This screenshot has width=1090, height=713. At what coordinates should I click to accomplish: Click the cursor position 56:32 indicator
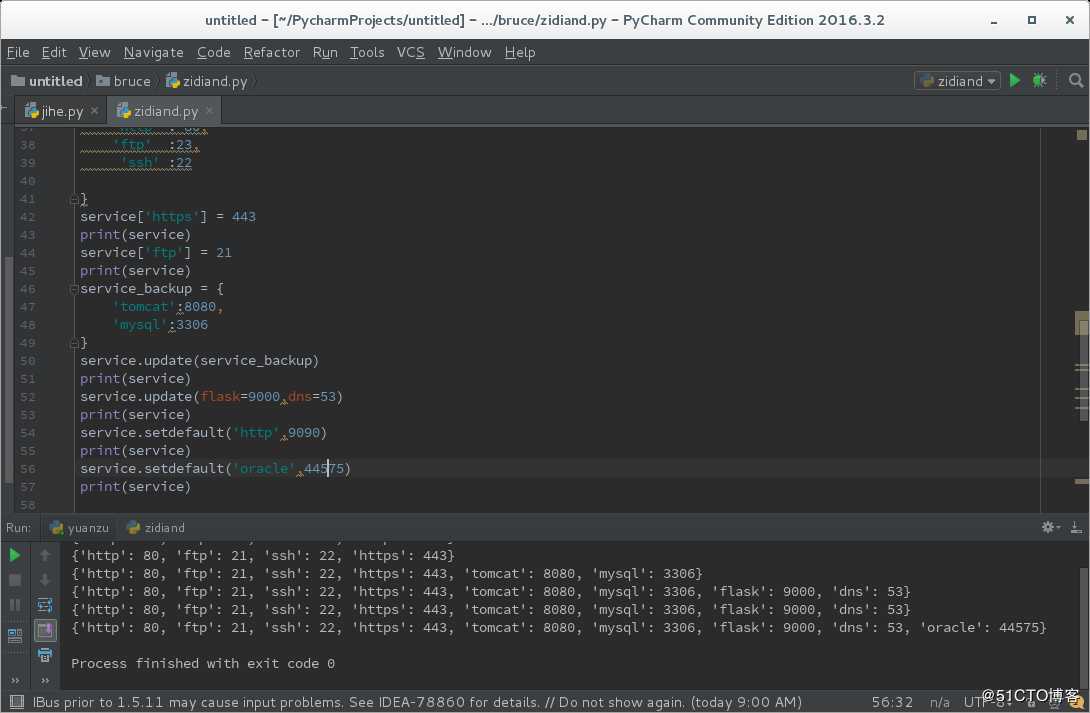click(892, 702)
